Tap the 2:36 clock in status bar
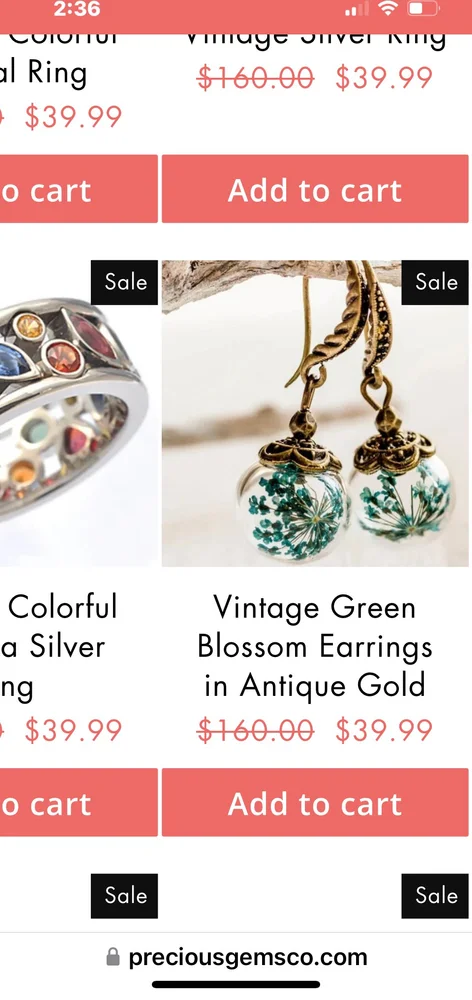This screenshot has height=1000, width=472. (77, 9)
